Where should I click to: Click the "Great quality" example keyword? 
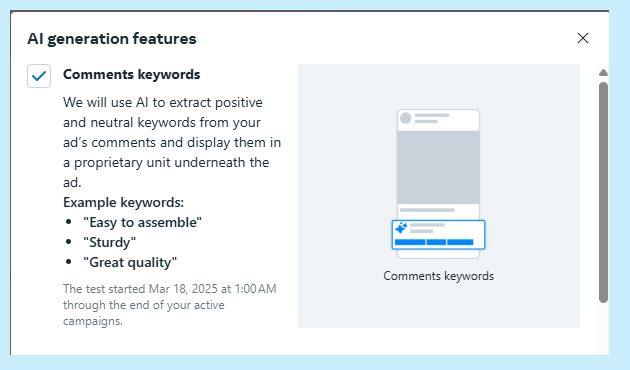point(130,262)
